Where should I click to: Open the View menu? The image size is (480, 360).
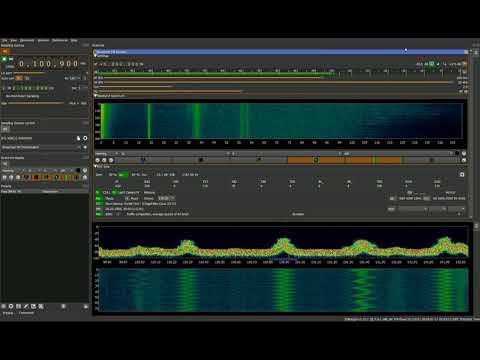point(13,40)
